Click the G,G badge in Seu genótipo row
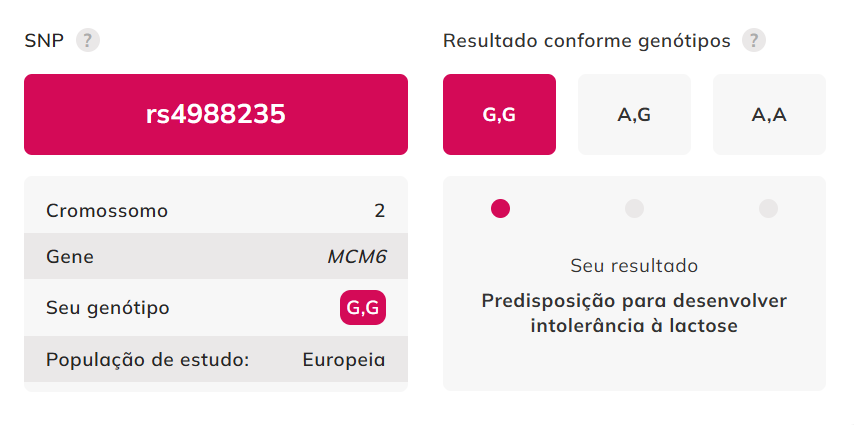The image size is (854, 425). click(x=363, y=308)
